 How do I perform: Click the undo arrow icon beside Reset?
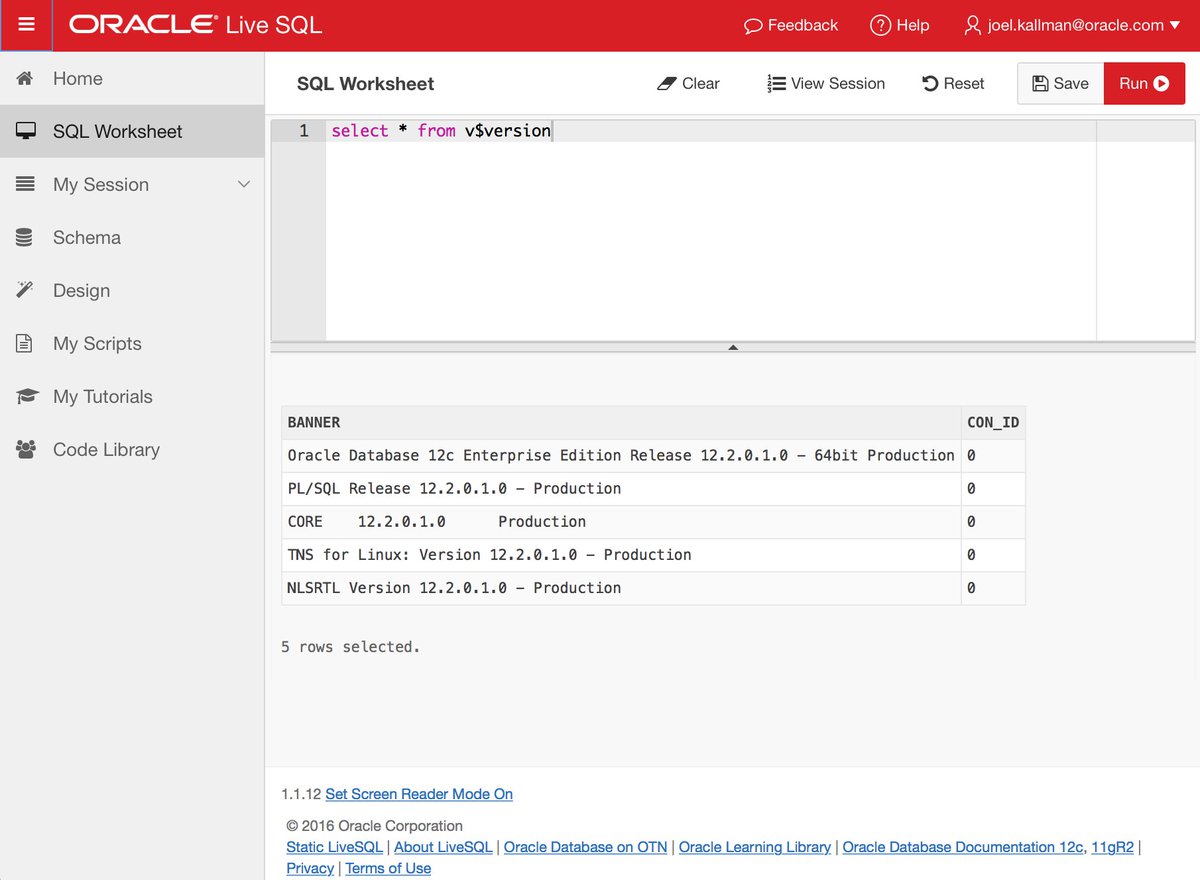(x=930, y=84)
